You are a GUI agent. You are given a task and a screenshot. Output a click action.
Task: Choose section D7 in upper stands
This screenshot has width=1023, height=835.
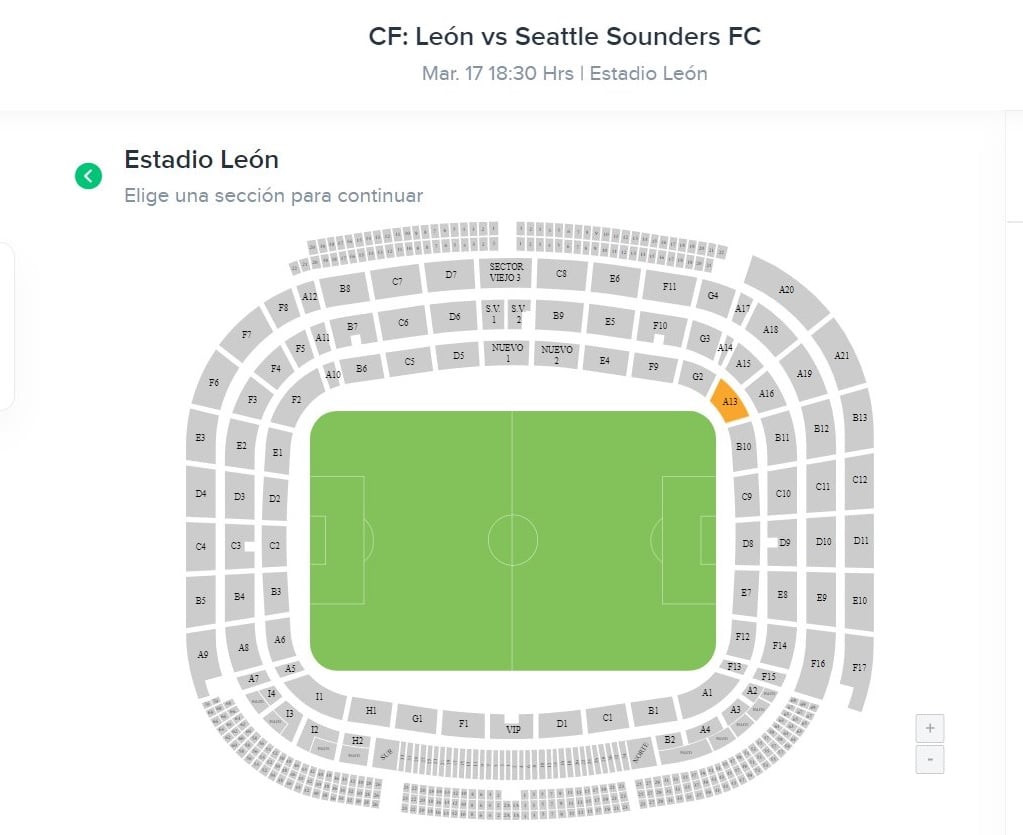[451, 274]
